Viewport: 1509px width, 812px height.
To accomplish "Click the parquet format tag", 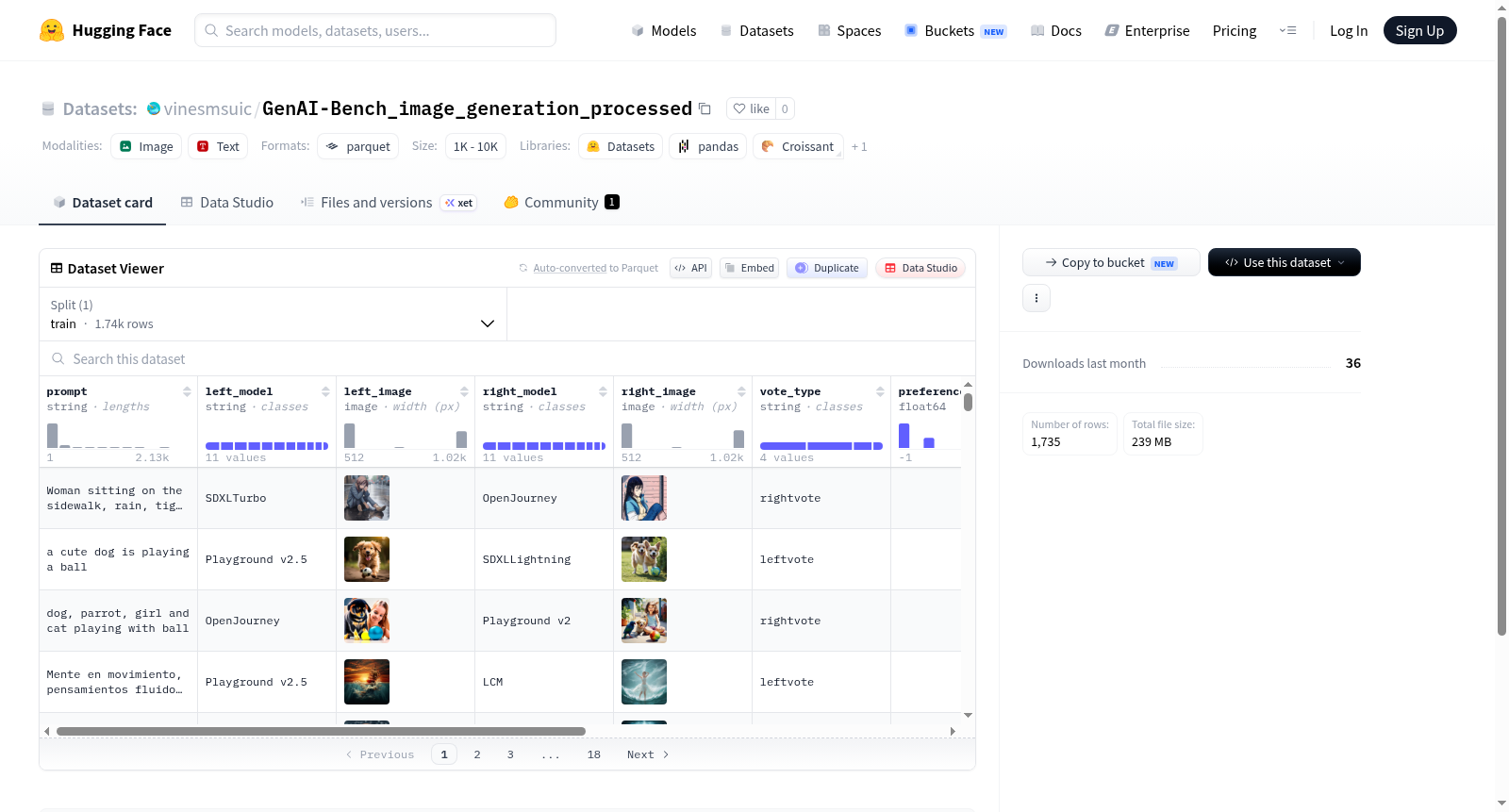I will 357,146.
